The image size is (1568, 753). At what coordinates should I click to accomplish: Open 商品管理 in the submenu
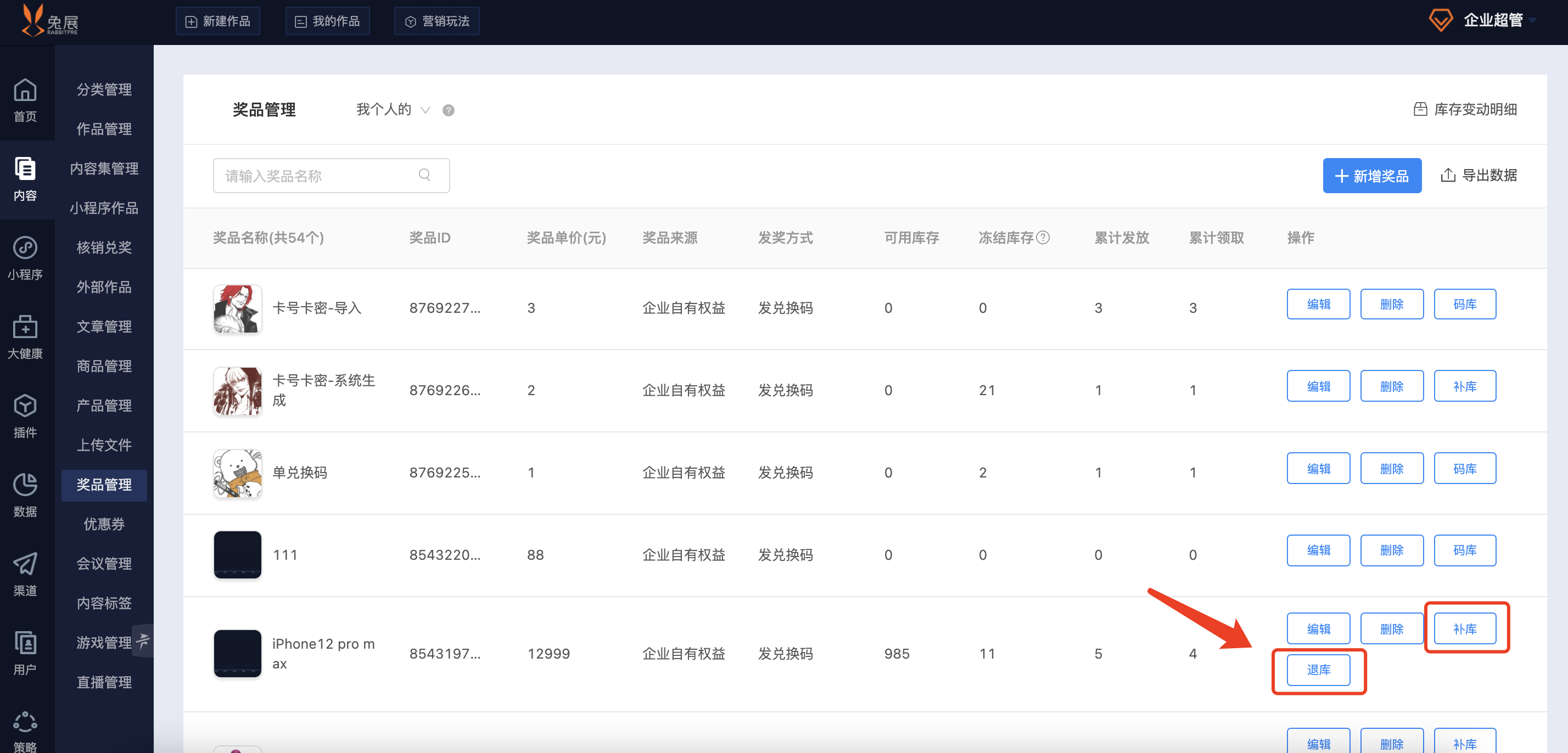[x=104, y=367]
